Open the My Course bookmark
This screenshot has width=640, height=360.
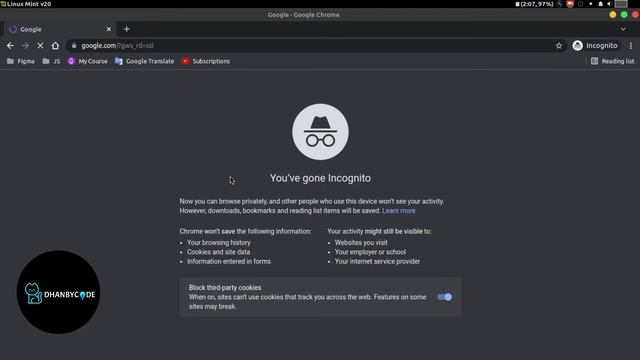pos(87,61)
